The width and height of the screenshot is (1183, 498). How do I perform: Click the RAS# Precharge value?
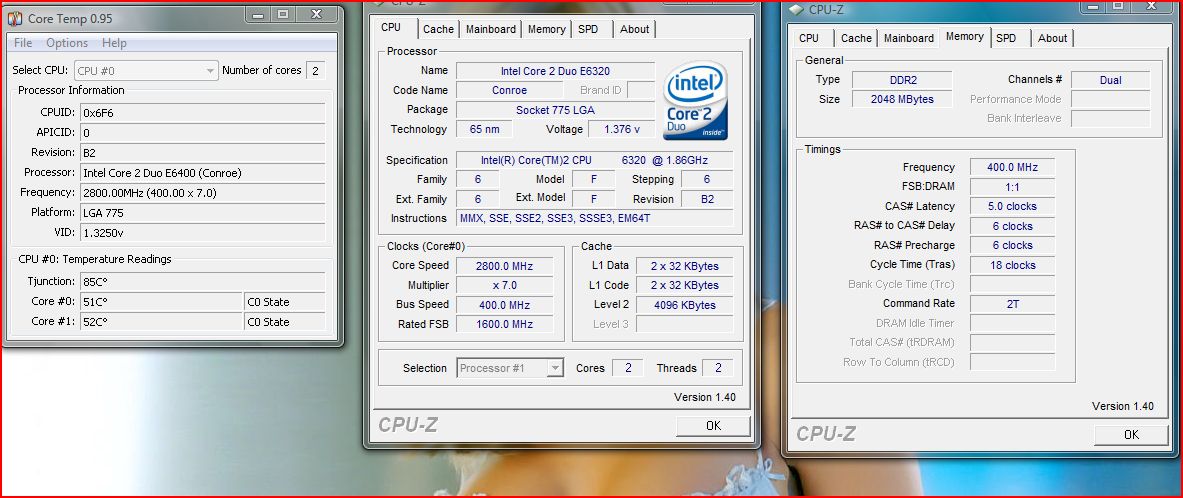[x=1012, y=245]
